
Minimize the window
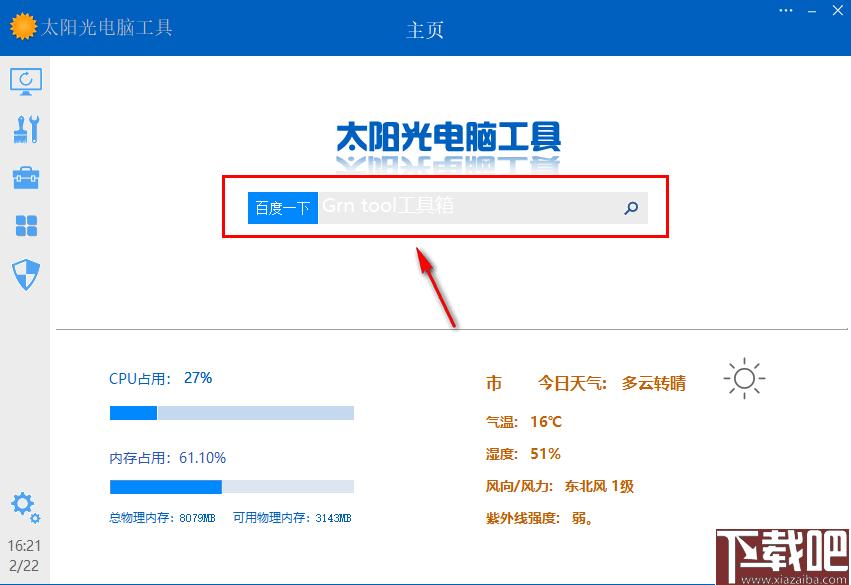pos(812,11)
